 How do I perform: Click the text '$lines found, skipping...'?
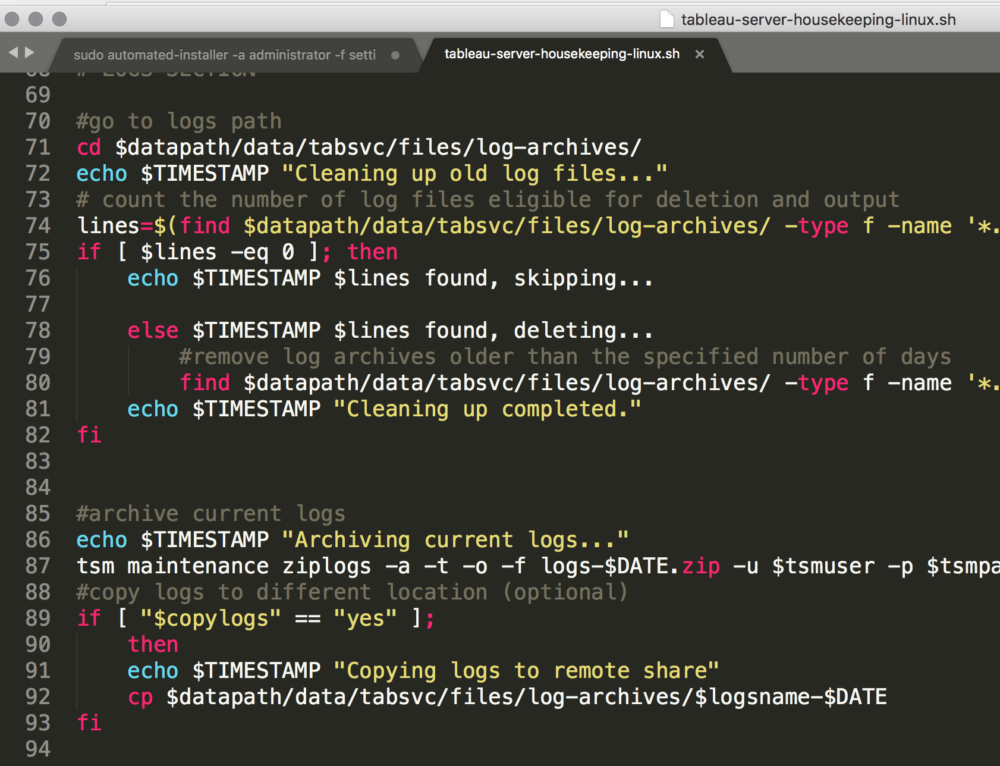(x=494, y=278)
